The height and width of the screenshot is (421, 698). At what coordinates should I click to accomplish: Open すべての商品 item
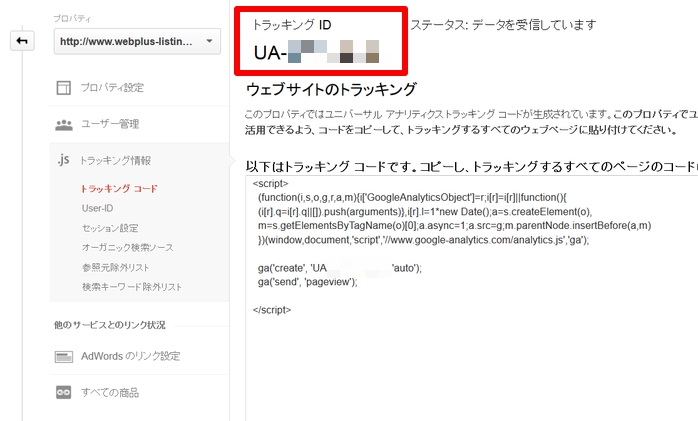click(x=110, y=393)
